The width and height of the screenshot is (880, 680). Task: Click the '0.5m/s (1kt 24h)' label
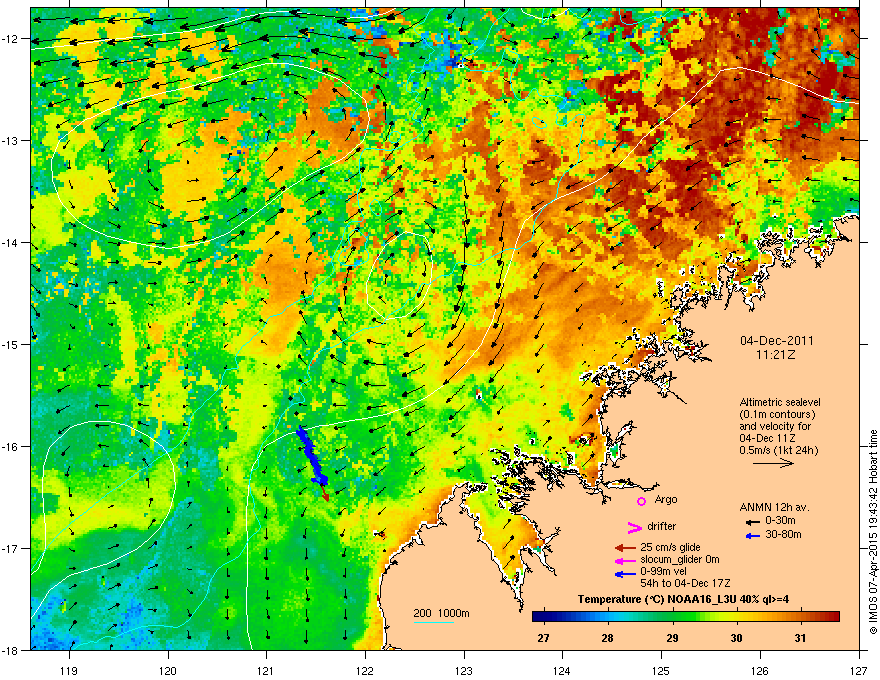coord(778,450)
